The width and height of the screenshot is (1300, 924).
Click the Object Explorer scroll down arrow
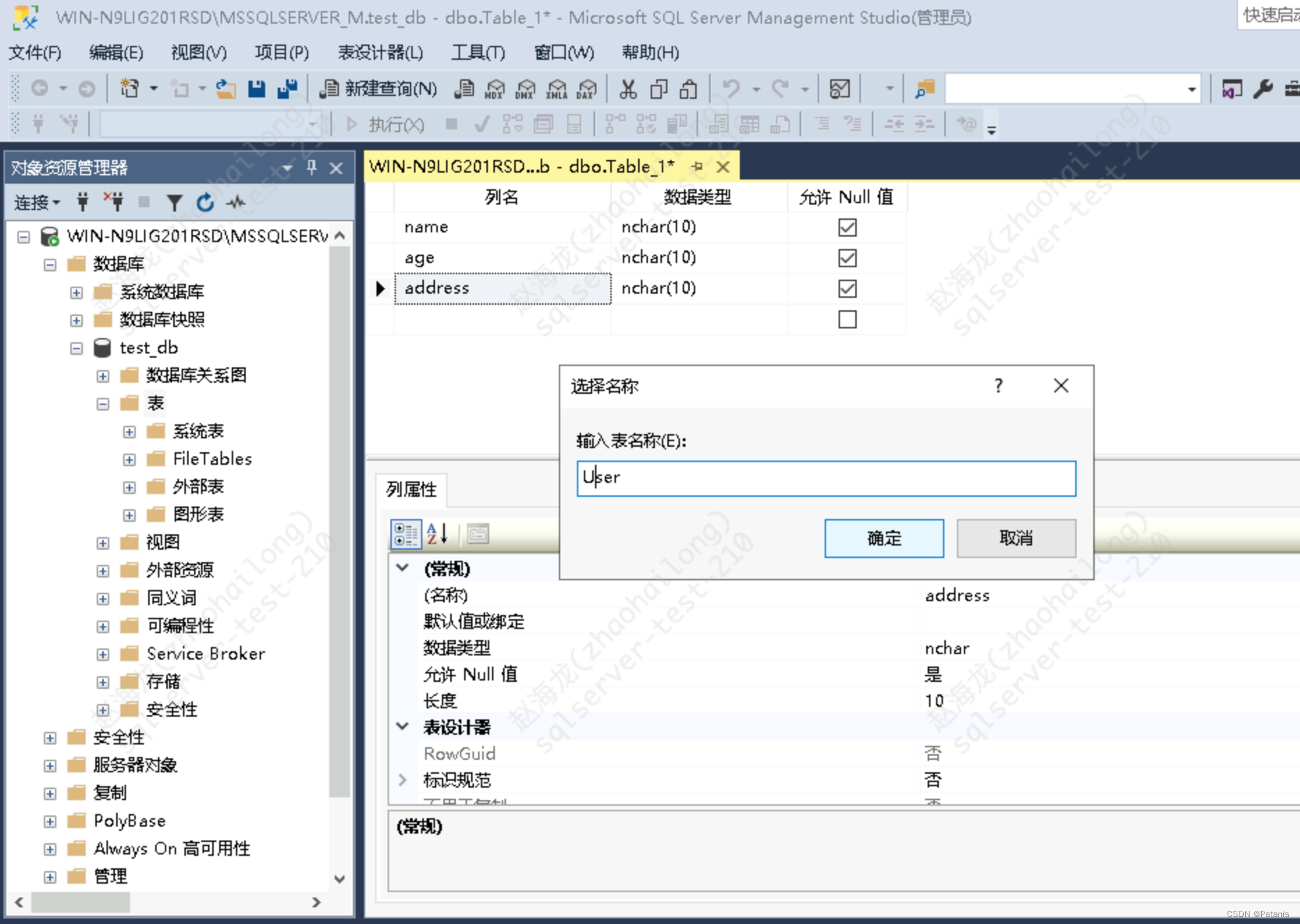[x=340, y=878]
